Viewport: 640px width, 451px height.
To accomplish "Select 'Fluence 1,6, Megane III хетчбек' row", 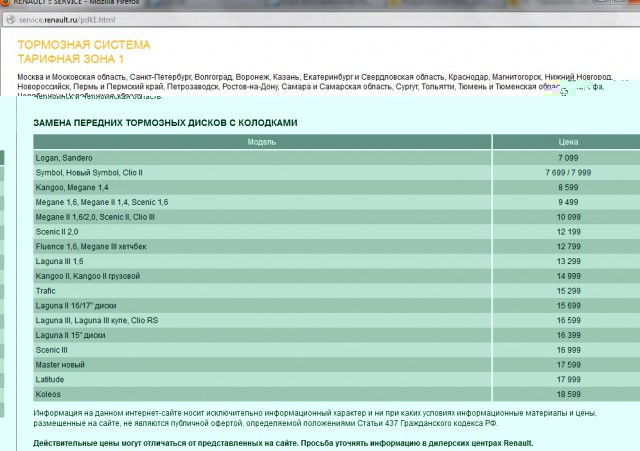I will pos(337,247).
